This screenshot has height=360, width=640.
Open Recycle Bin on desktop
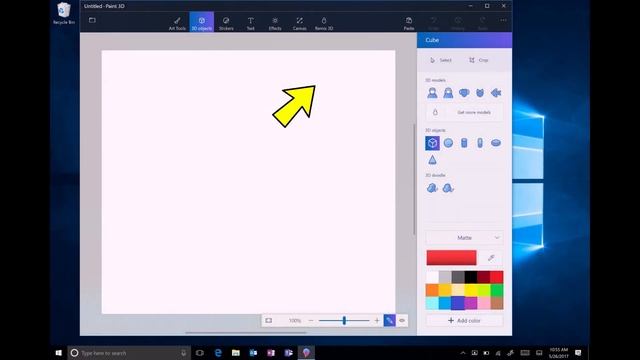point(64,13)
